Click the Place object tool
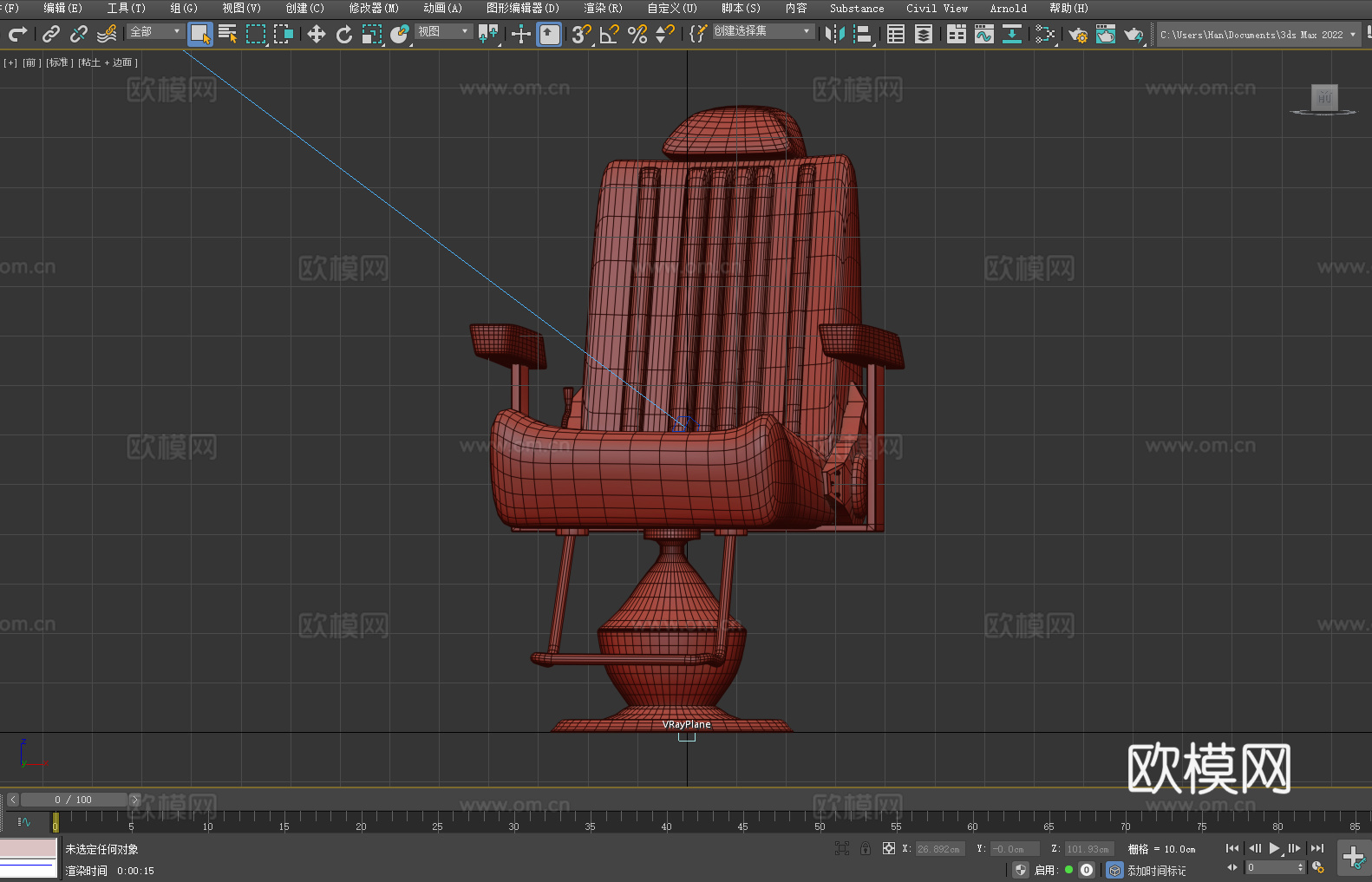This screenshot has width=1372, height=882. click(400, 34)
